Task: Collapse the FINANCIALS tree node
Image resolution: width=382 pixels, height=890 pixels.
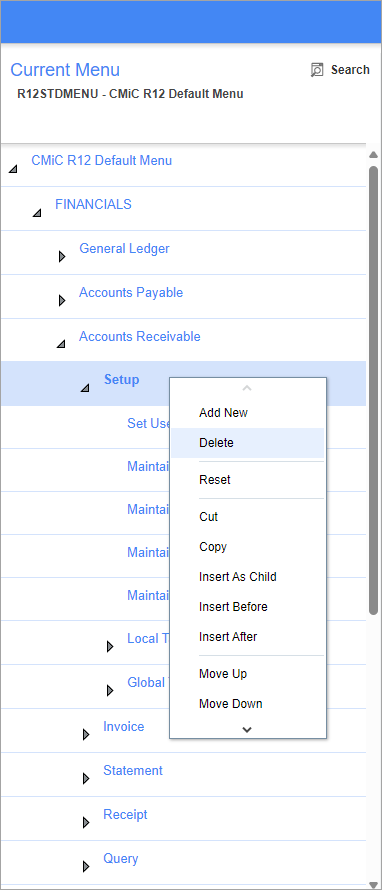Action: [x=37, y=213]
